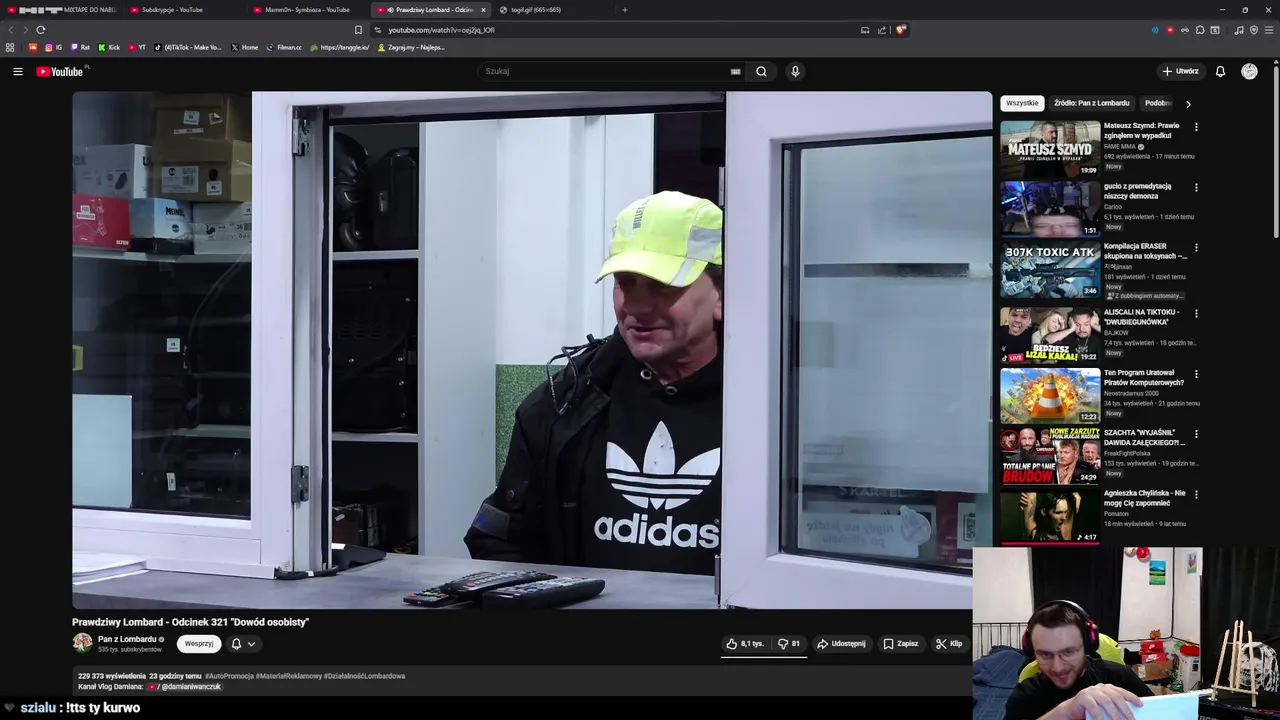Open the browser main menu hamburger
This screenshot has height=720, width=1280.
(x=1269, y=30)
